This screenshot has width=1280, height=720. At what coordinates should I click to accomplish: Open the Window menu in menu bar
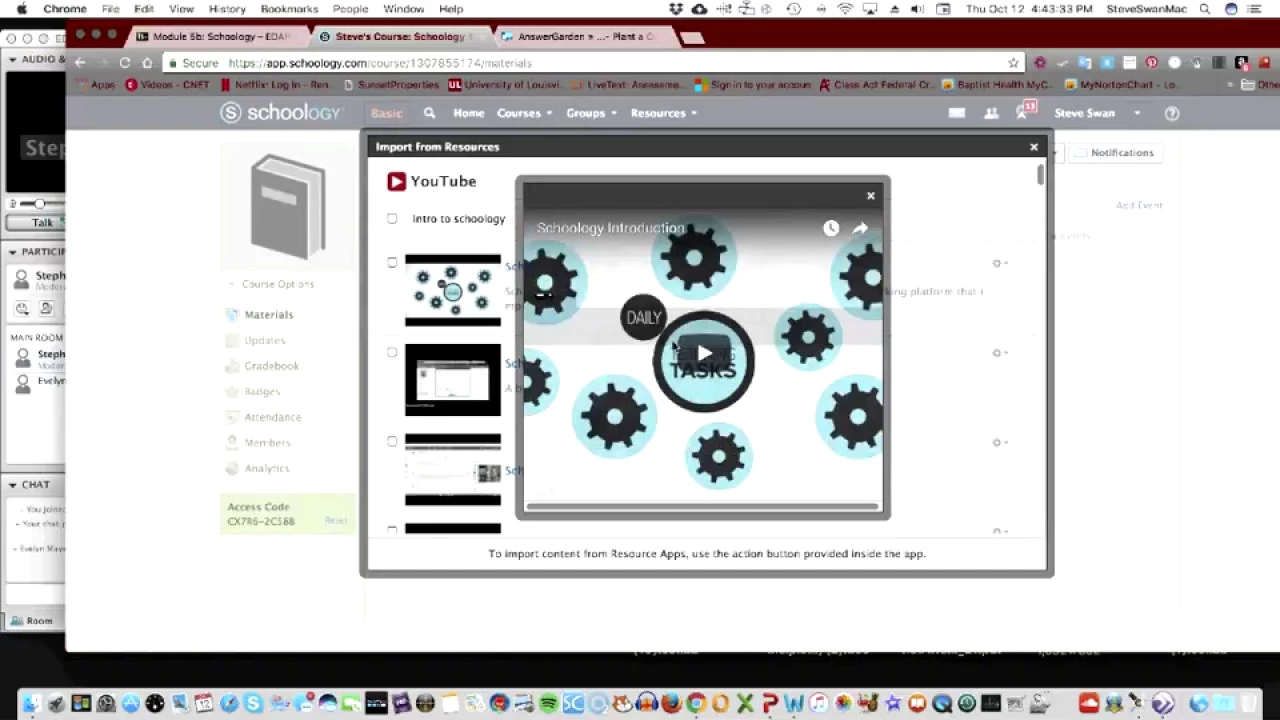tap(404, 9)
